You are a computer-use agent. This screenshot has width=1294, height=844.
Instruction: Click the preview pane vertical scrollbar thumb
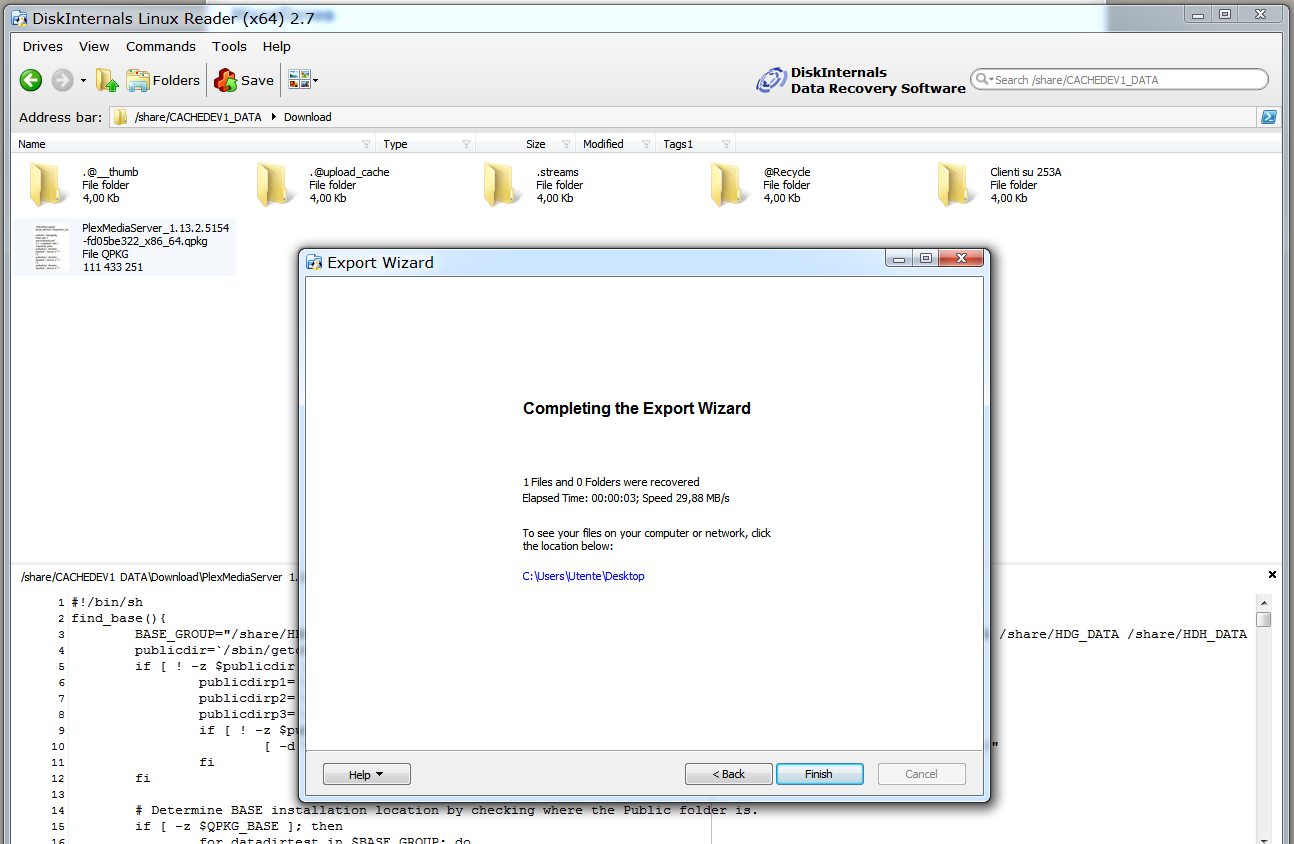(1264, 618)
